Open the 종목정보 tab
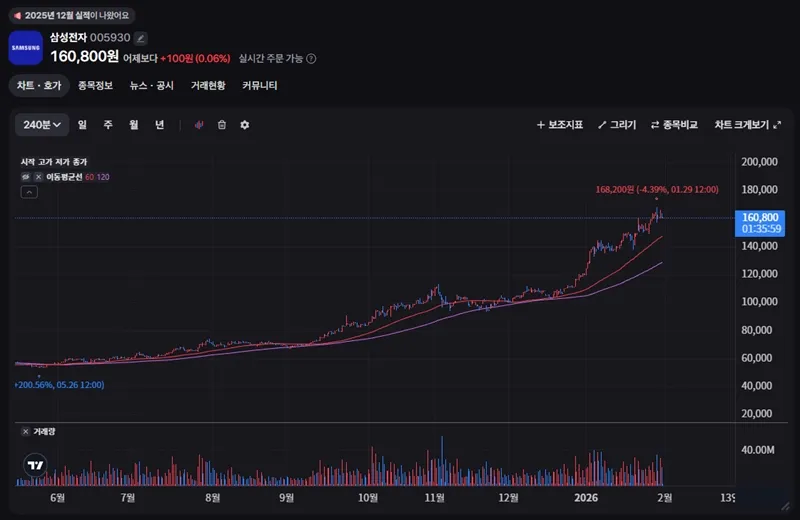Image resolution: width=800 pixels, height=520 pixels. point(95,86)
